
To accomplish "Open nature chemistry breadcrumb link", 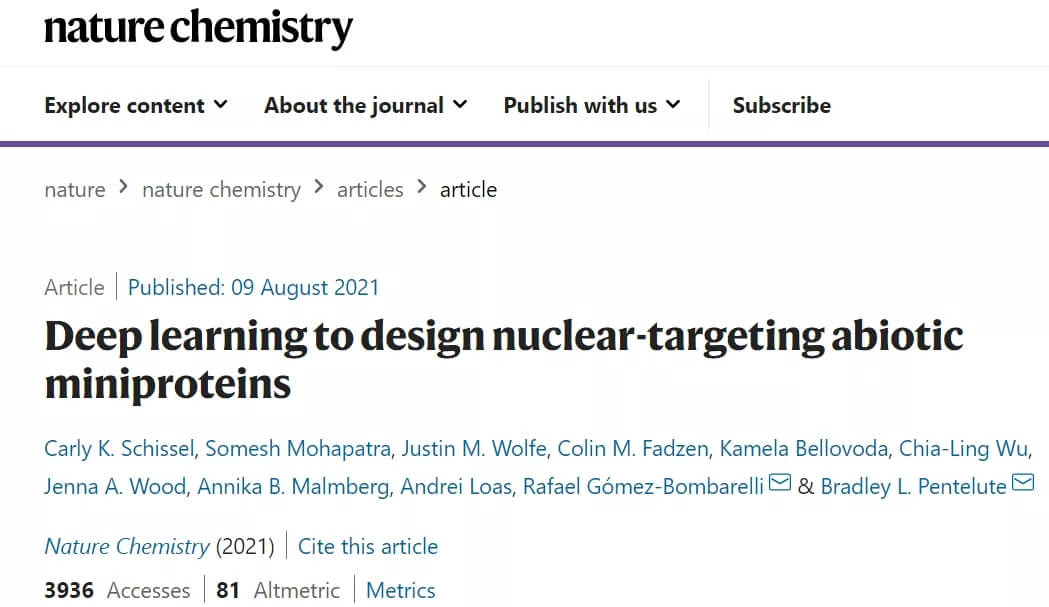I will (x=221, y=190).
